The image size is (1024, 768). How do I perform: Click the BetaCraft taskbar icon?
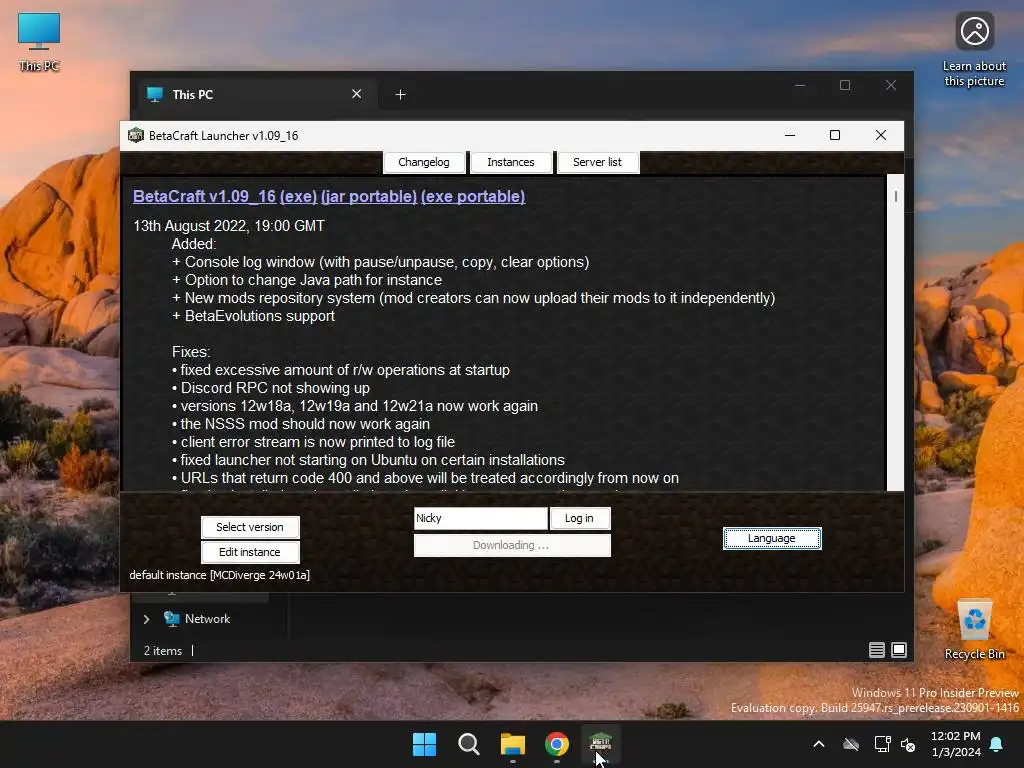point(600,744)
